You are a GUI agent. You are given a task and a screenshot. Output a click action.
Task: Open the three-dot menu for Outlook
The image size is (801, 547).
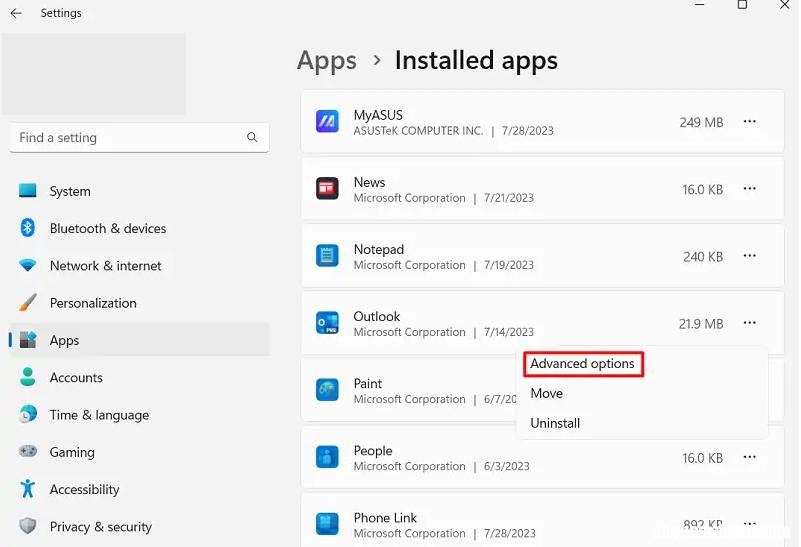[x=749, y=323]
